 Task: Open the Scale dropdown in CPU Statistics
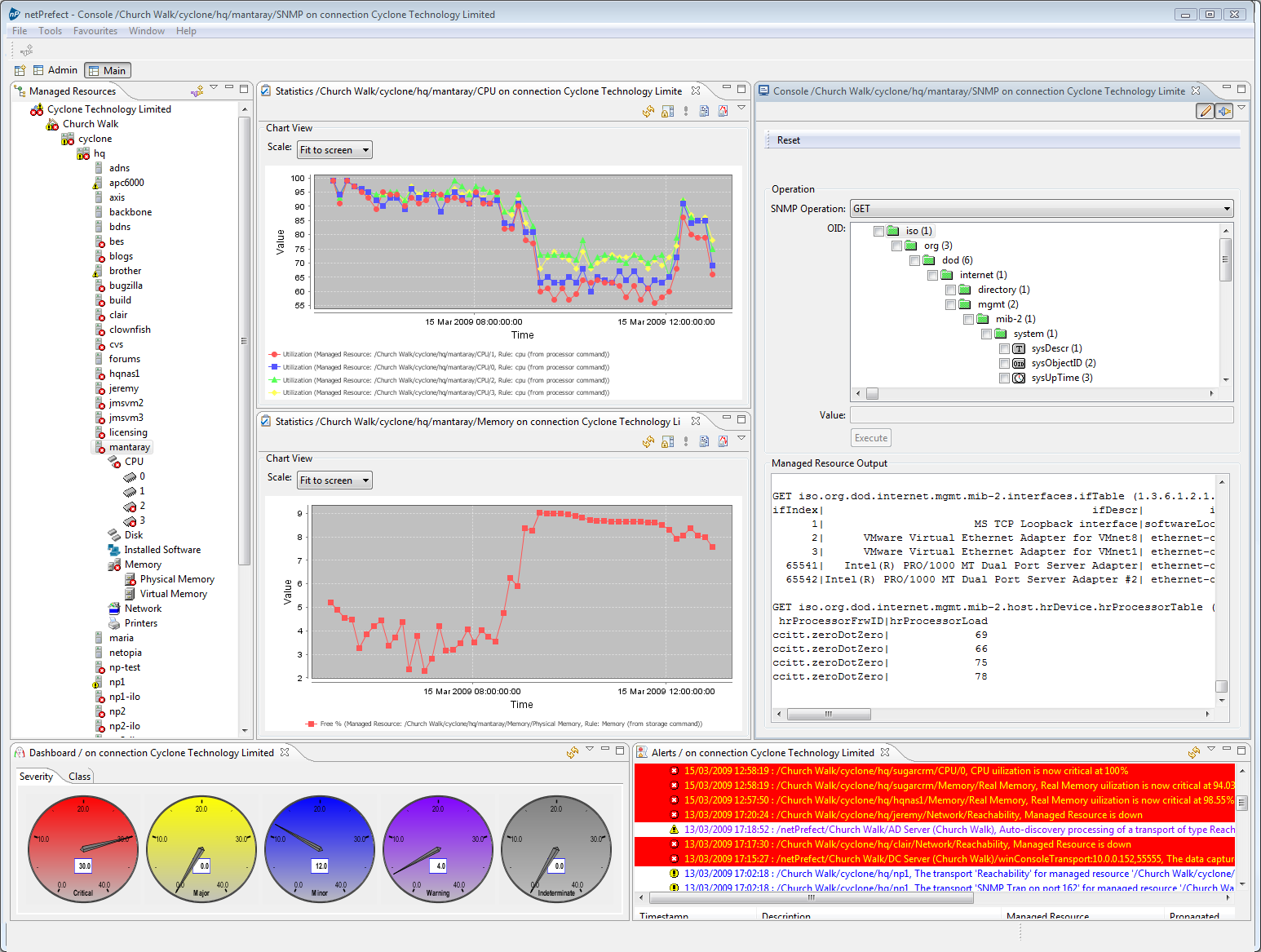click(334, 150)
